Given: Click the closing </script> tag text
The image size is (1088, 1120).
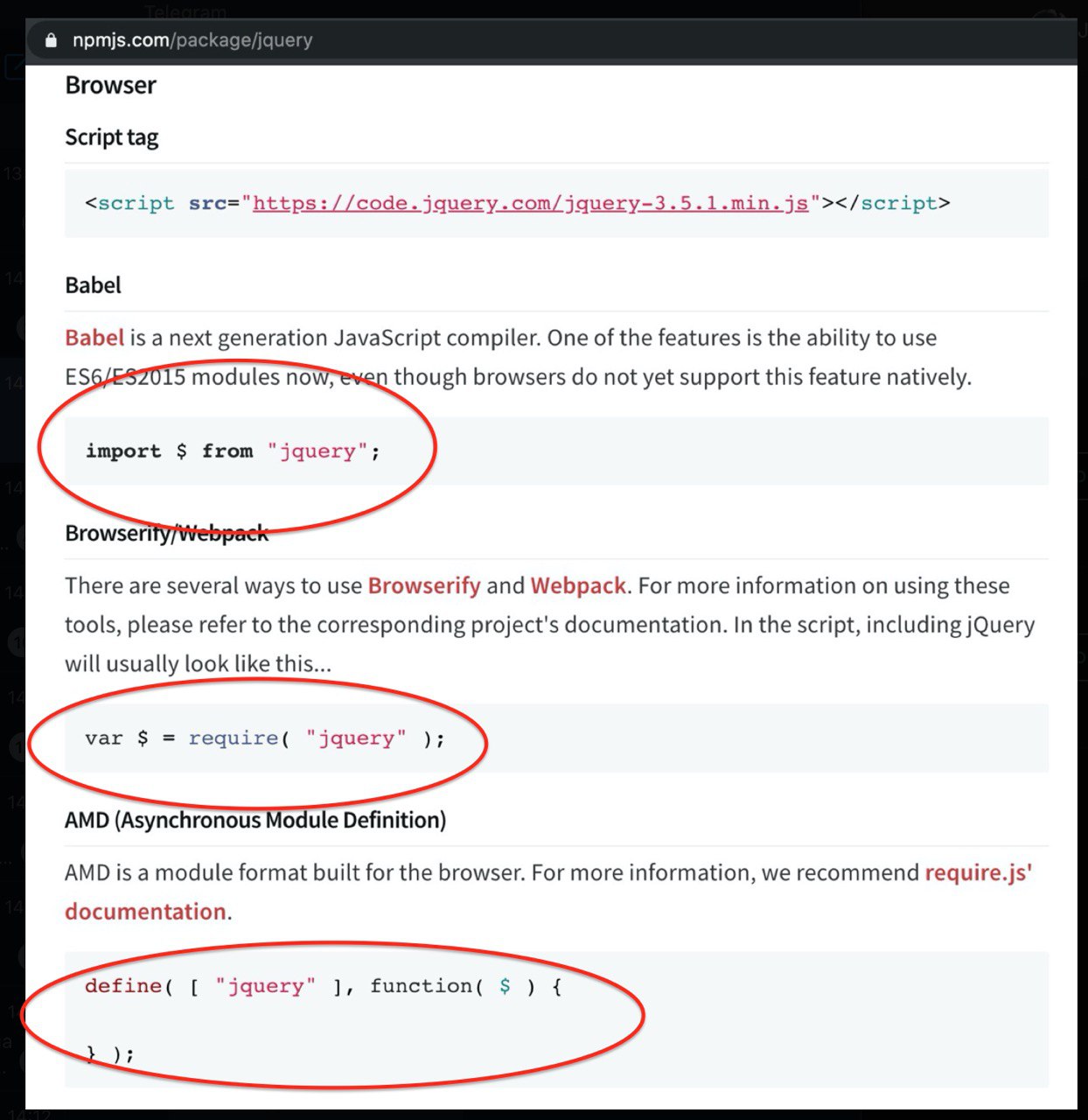Looking at the screenshot, I should pyautogui.click(x=893, y=203).
